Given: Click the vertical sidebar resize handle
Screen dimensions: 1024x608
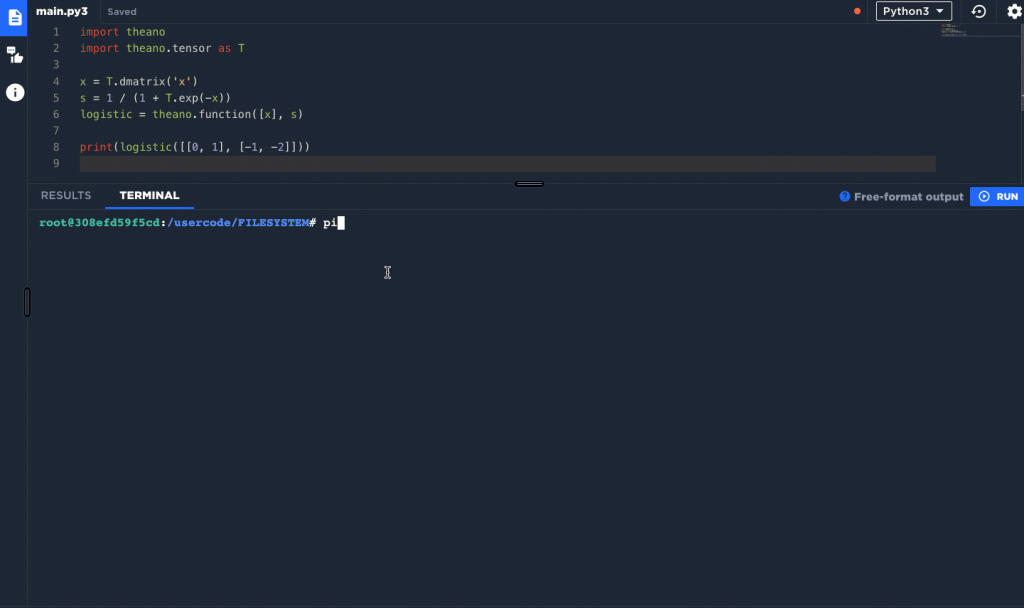Looking at the screenshot, I should point(27,302).
